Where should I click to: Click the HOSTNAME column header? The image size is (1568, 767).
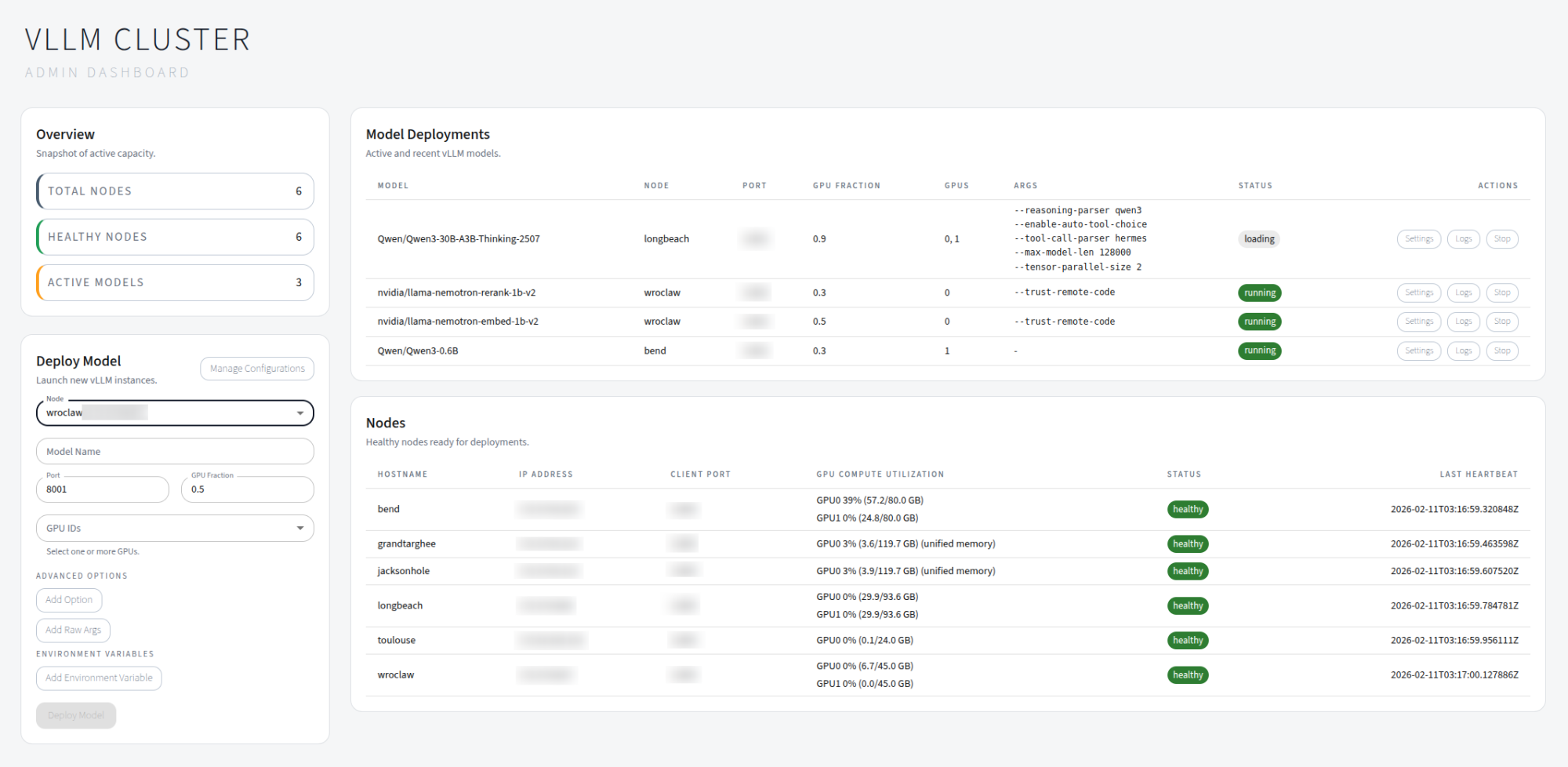(x=402, y=474)
